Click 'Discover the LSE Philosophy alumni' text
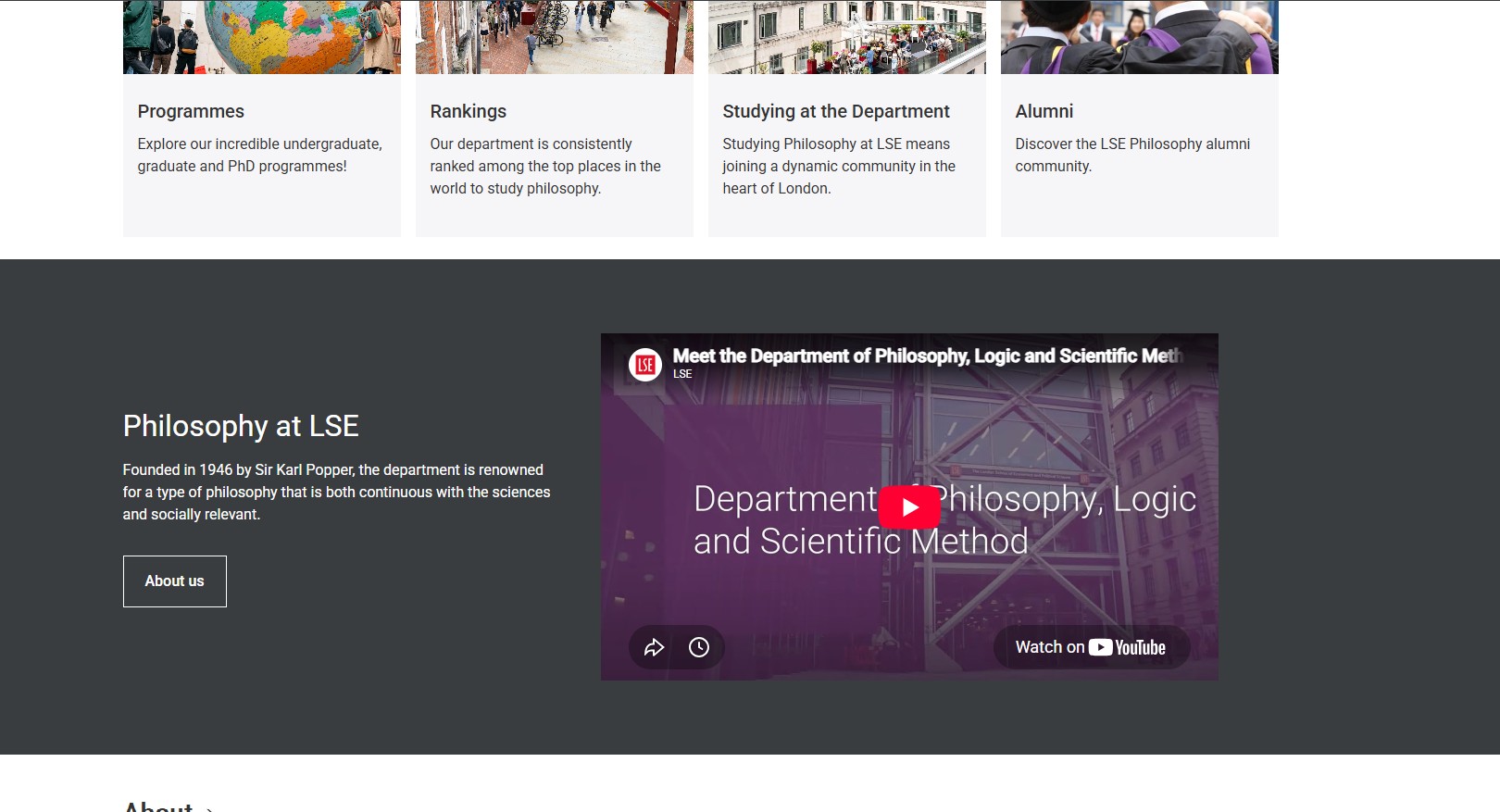 [x=1132, y=156]
